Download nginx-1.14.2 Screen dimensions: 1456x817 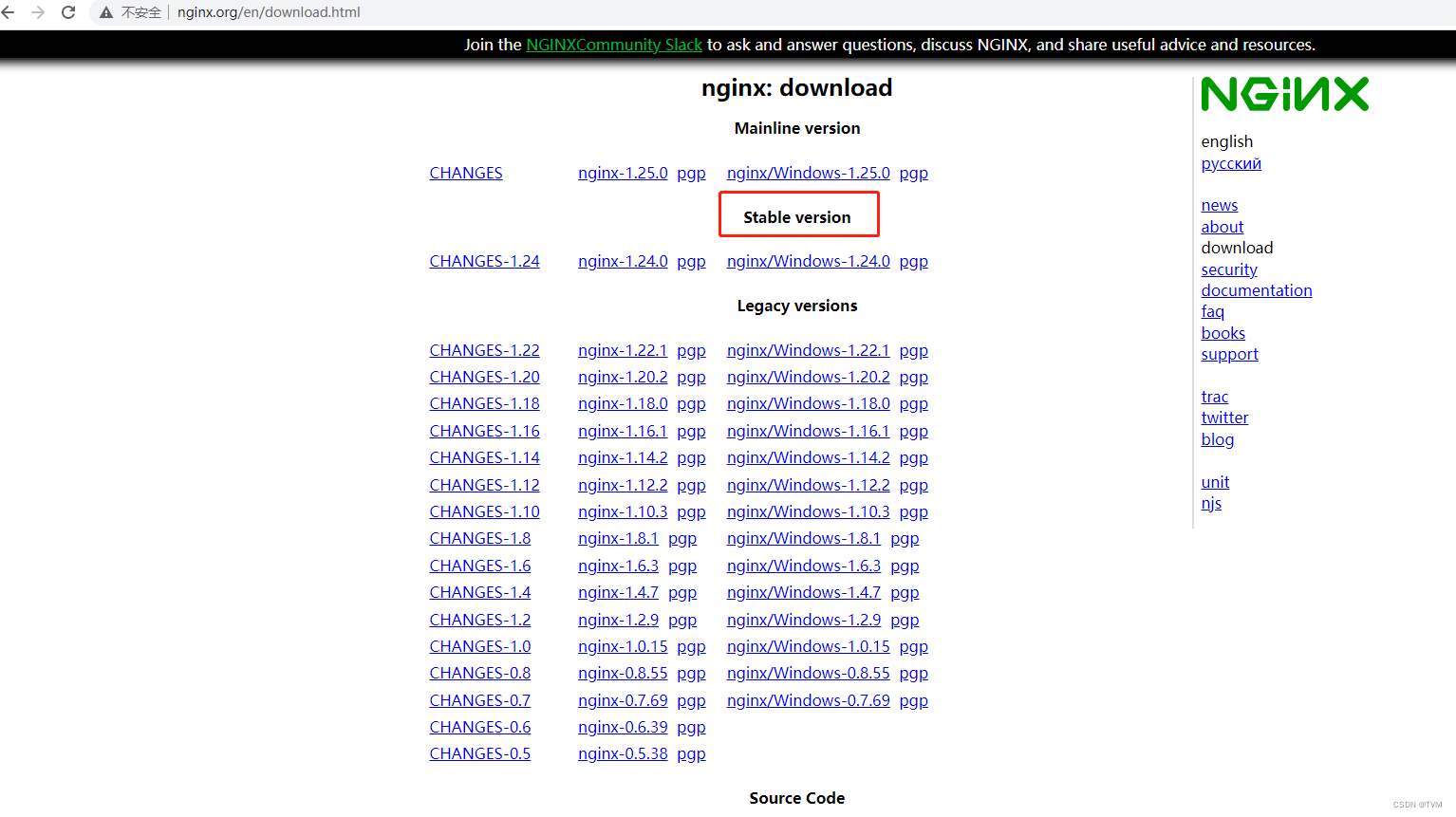[623, 457]
